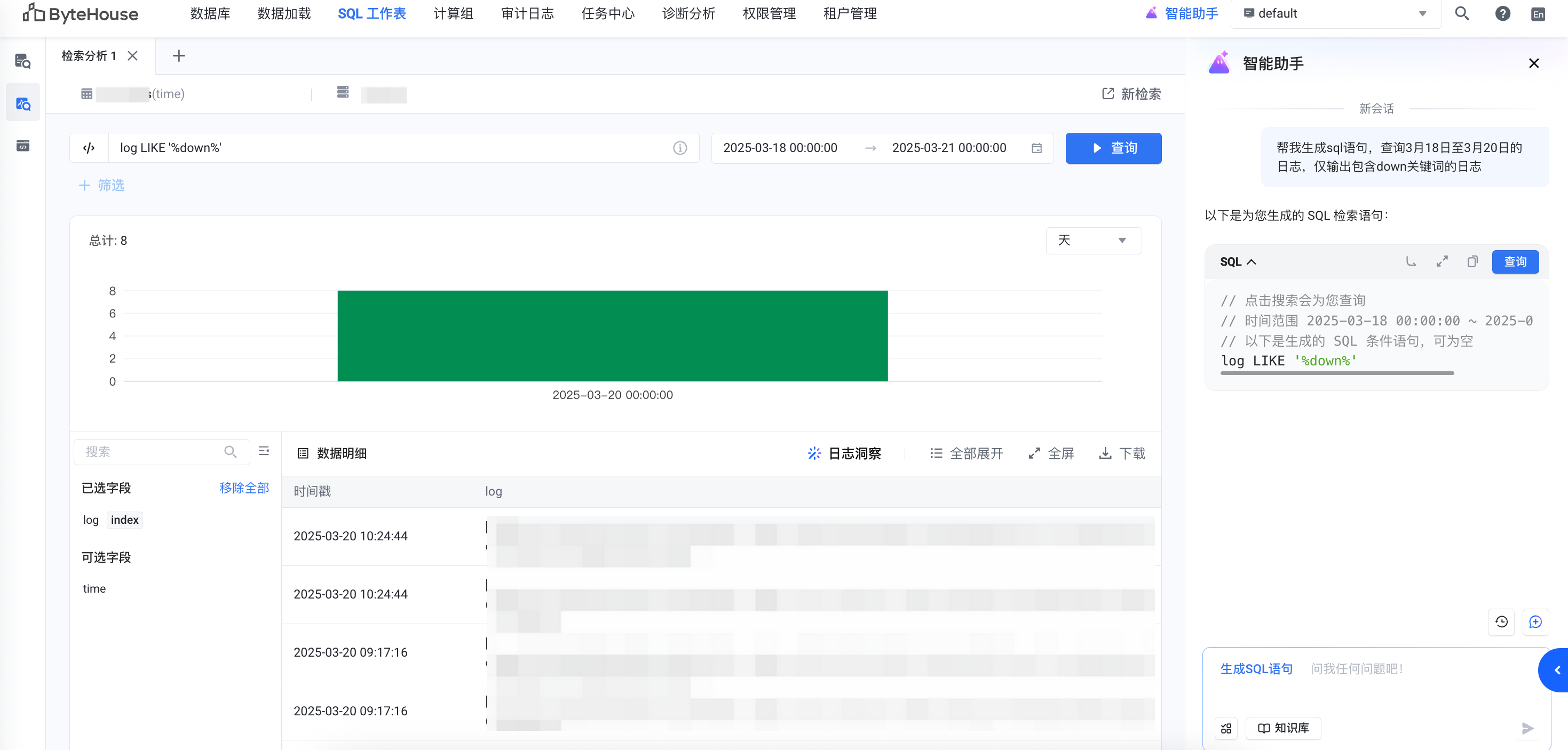Start a new conversation with plus bubble icon
Screen dimensions: 1568x750
pyautogui.click(x=1535, y=621)
